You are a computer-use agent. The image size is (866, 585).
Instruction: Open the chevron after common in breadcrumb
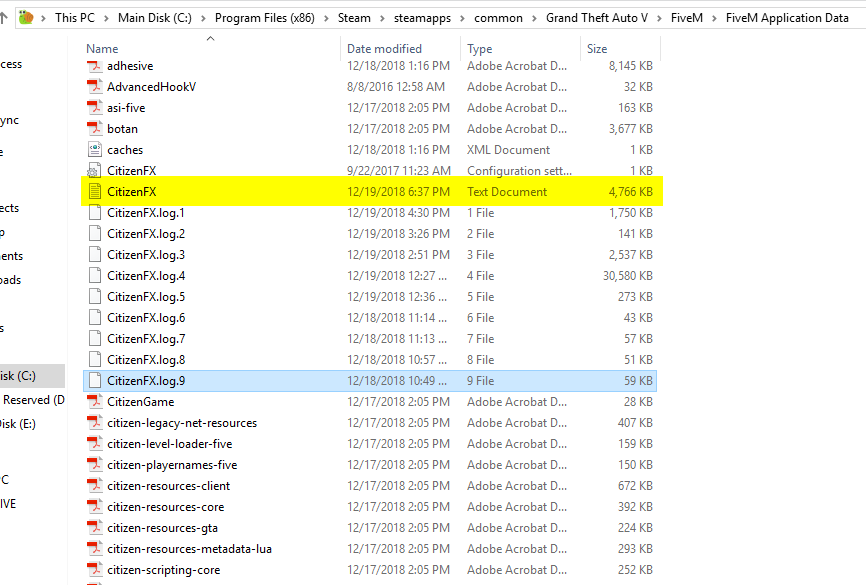tap(534, 18)
